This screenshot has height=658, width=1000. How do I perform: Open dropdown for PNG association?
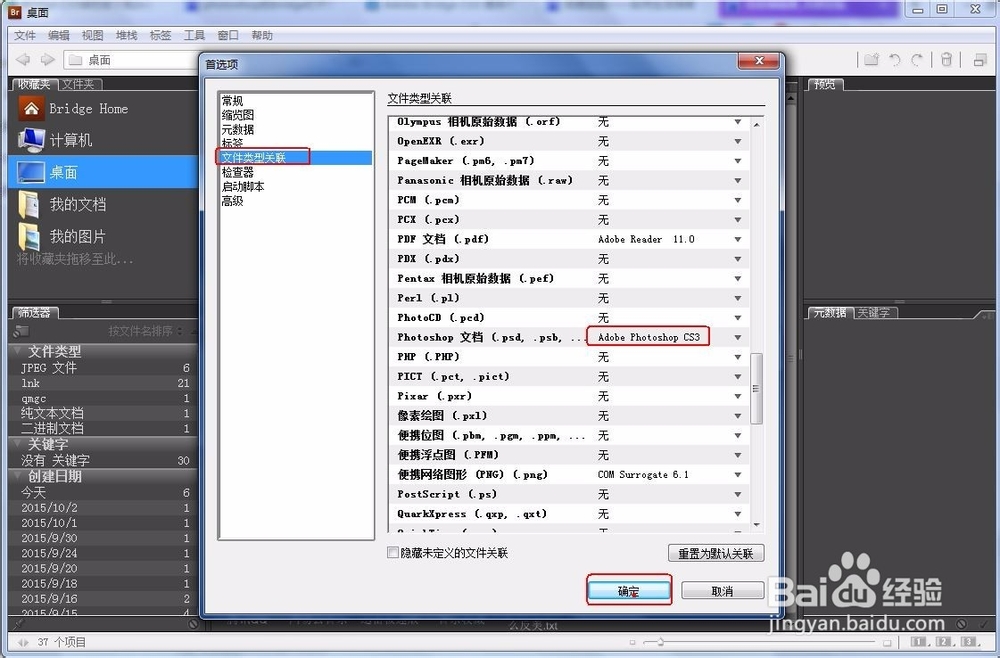(x=738, y=475)
